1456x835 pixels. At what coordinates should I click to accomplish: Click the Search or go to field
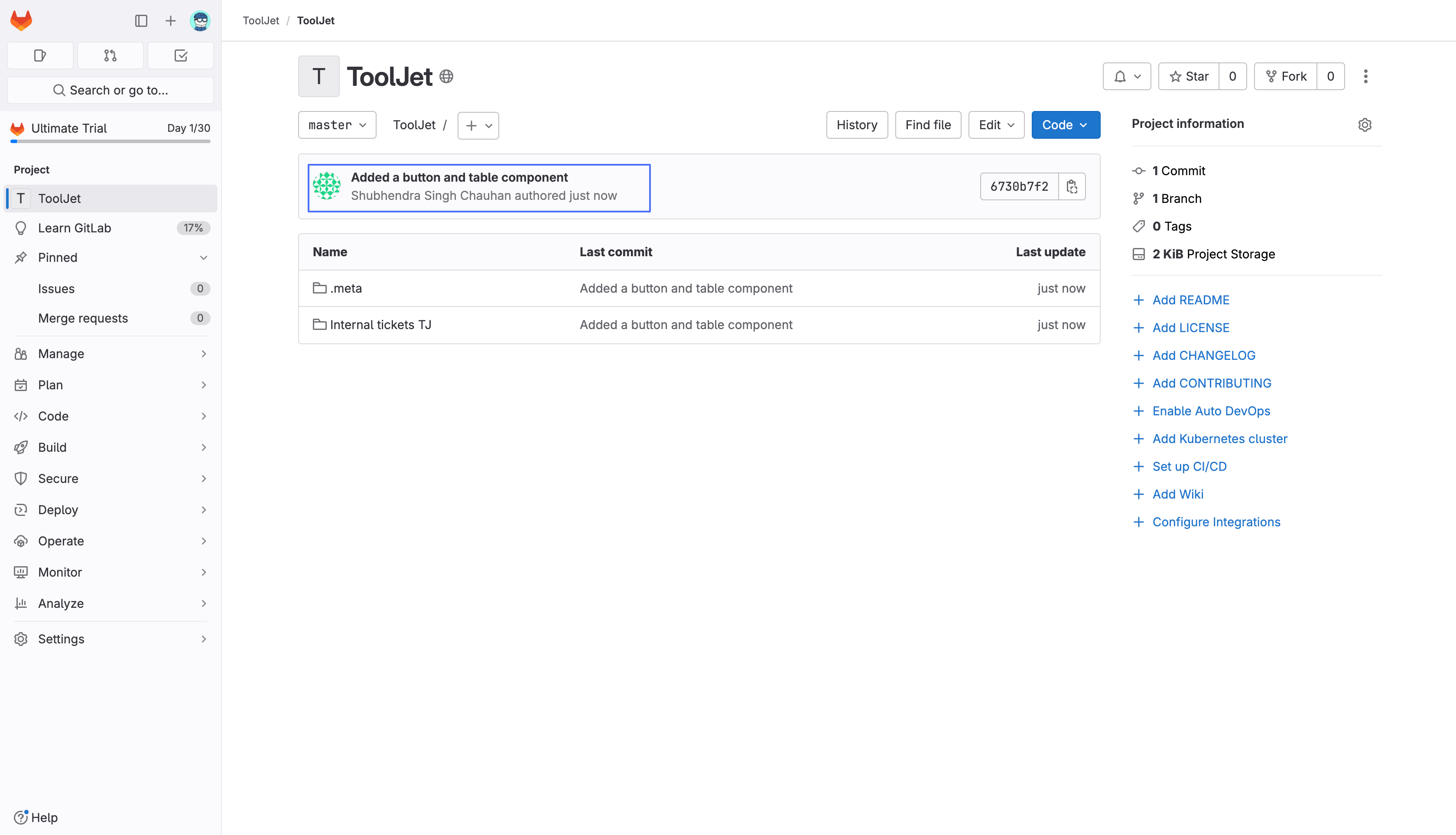(110, 90)
